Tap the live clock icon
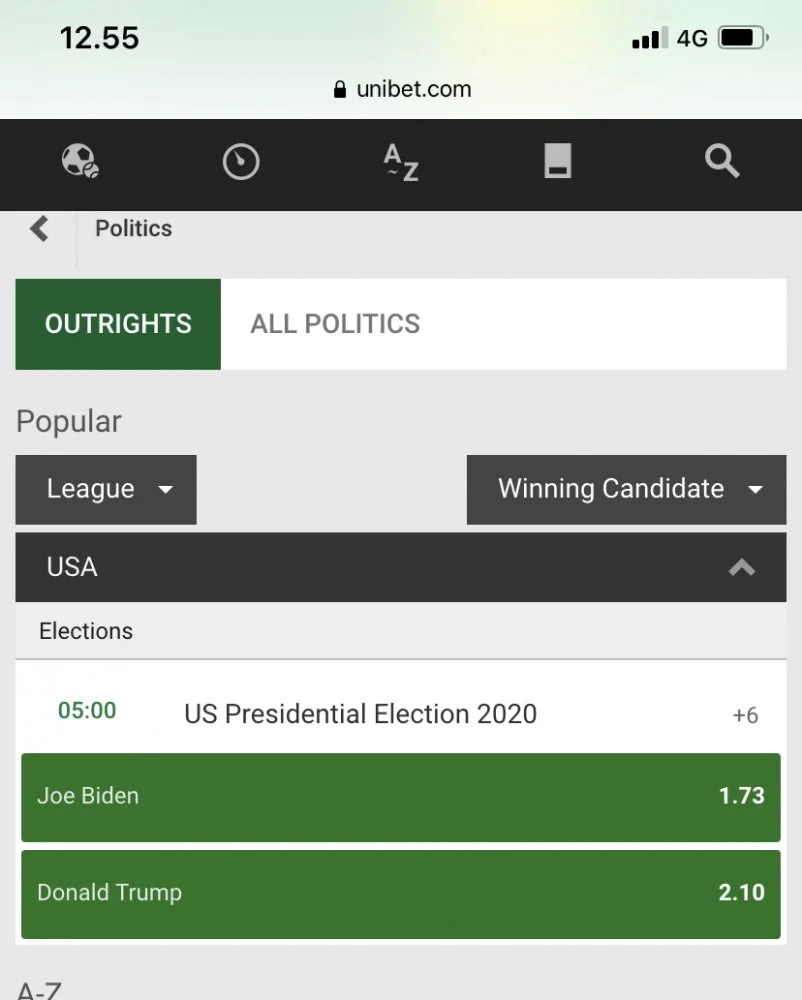Viewport: 802px width, 1000px height. pos(241,161)
